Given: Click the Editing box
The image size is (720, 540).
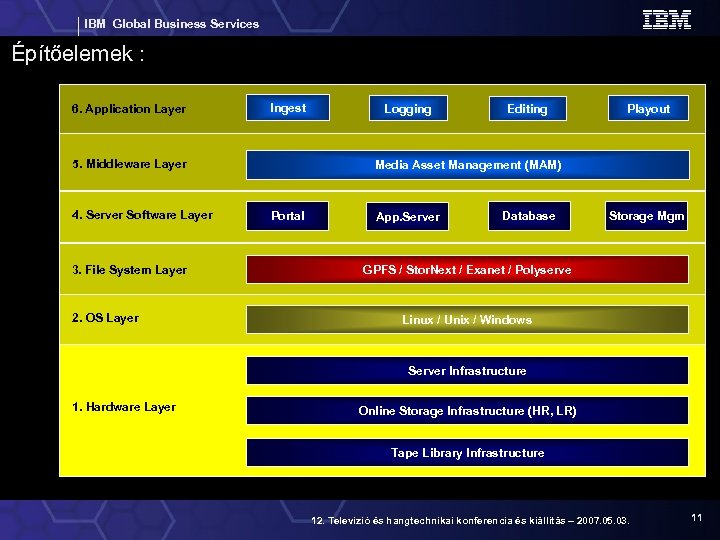Looking at the screenshot, I should coord(528,108).
